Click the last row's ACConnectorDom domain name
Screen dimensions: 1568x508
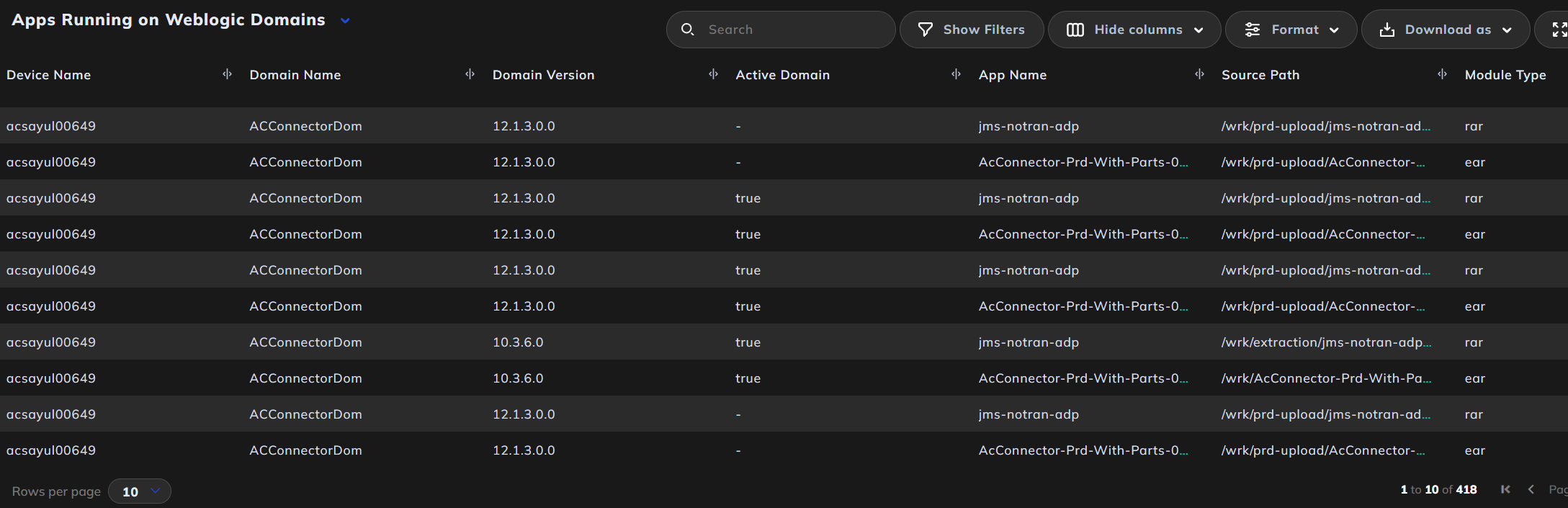305,450
